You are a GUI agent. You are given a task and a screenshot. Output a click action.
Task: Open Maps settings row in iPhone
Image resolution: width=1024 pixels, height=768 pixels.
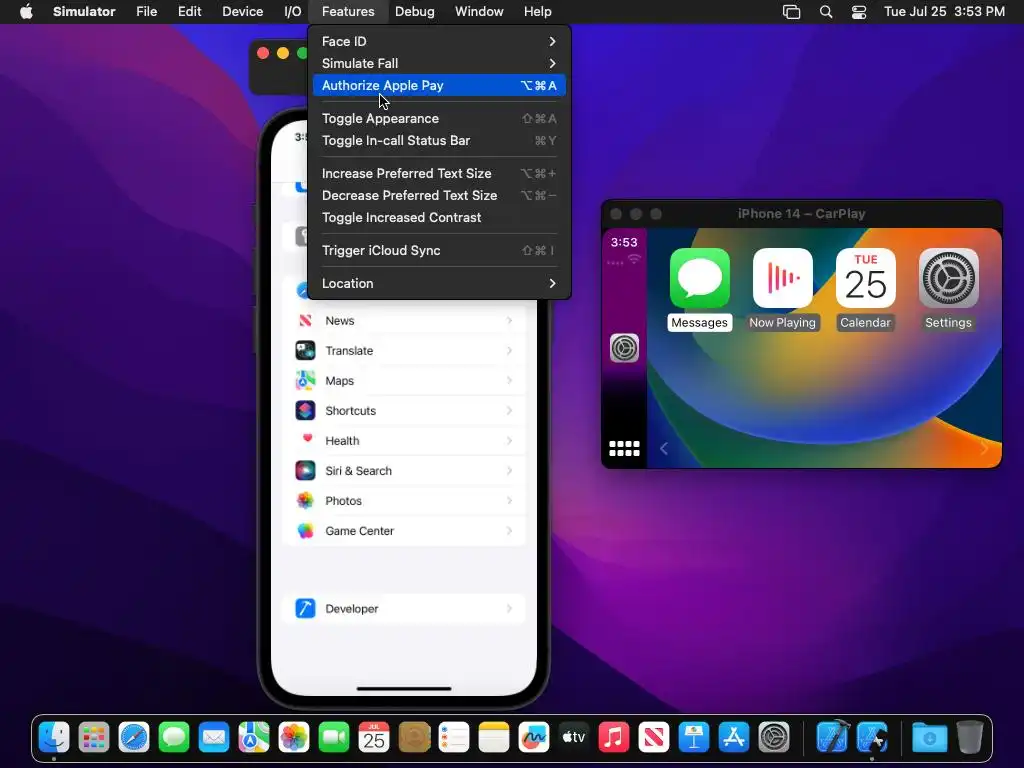[404, 381]
